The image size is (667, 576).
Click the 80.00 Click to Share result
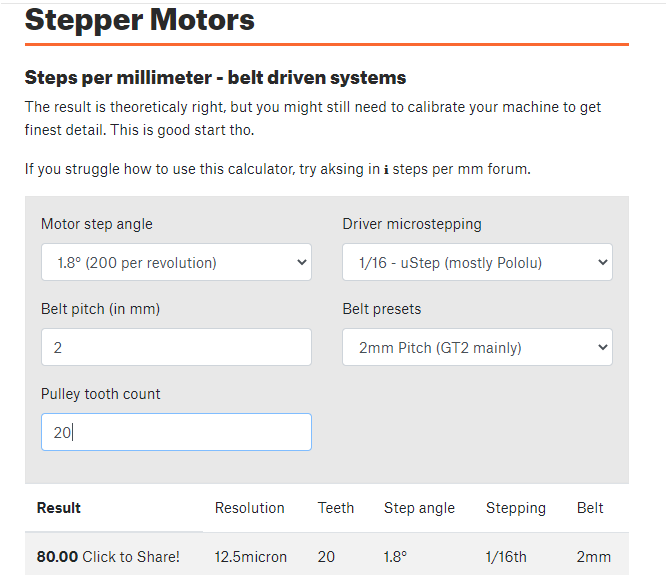(x=108, y=556)
